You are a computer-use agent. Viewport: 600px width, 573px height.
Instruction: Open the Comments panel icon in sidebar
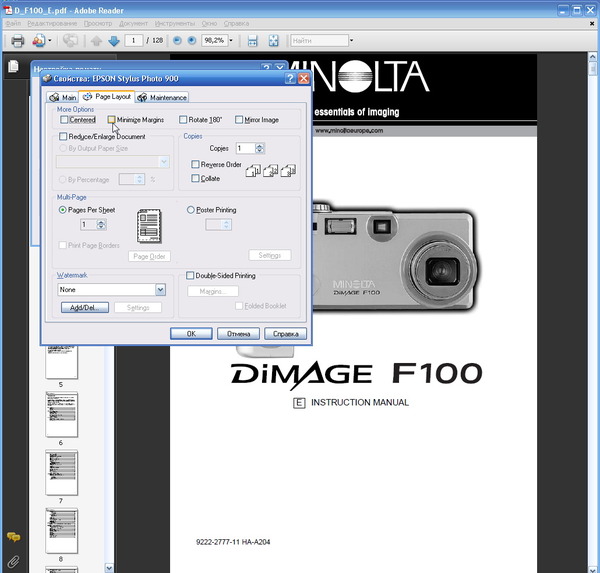click(x=13, y=537)
